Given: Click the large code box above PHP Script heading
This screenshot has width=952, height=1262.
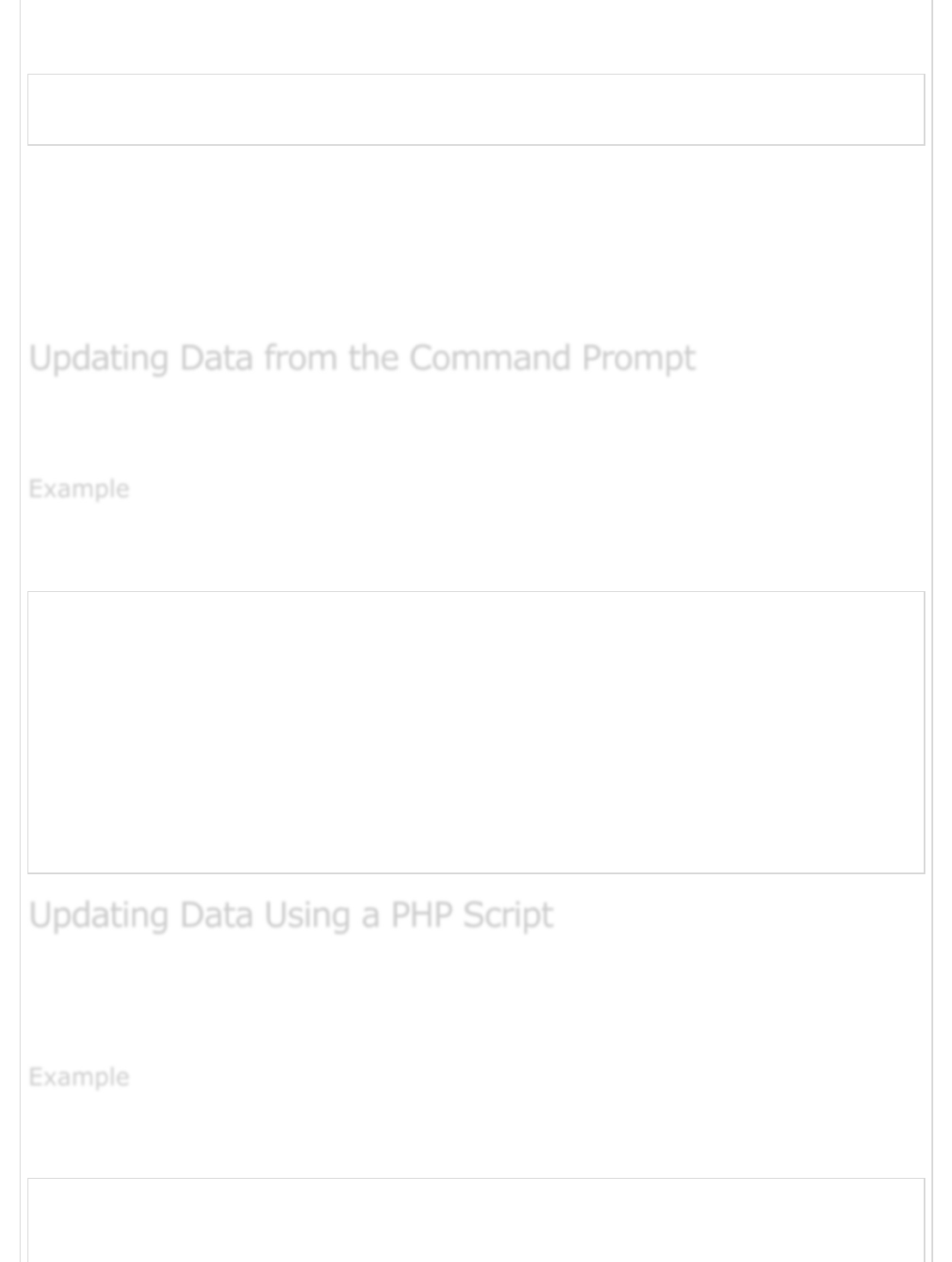Looking at the screenshot, I should tap(476, 732).
